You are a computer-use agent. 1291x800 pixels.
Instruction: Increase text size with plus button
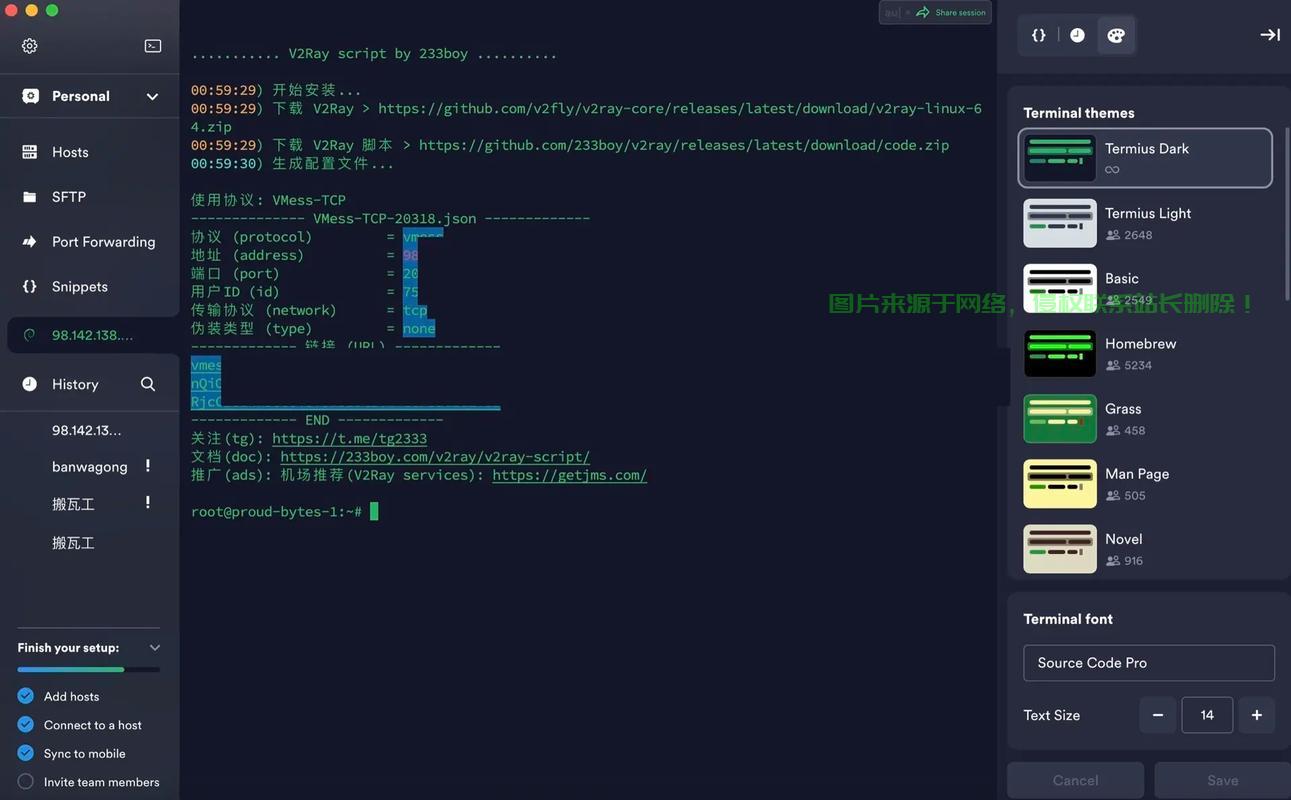(1256, 715)
